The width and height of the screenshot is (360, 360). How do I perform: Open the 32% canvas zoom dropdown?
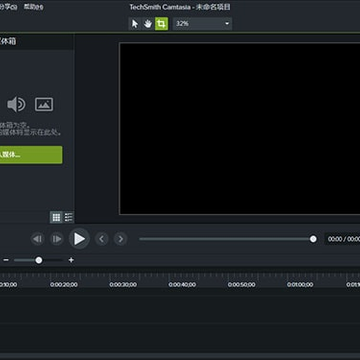coord(202,24)
